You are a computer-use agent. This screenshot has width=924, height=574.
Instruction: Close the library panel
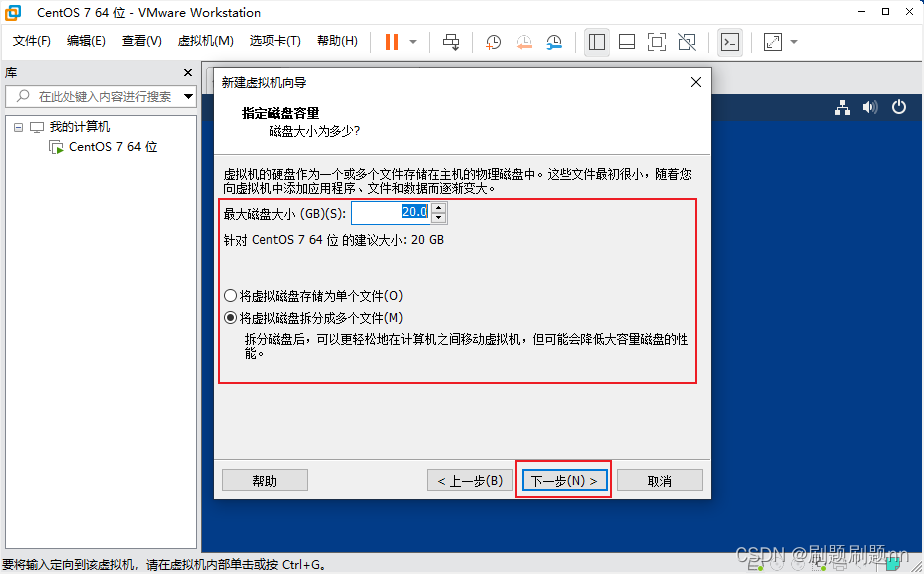(x=188, y=72)
